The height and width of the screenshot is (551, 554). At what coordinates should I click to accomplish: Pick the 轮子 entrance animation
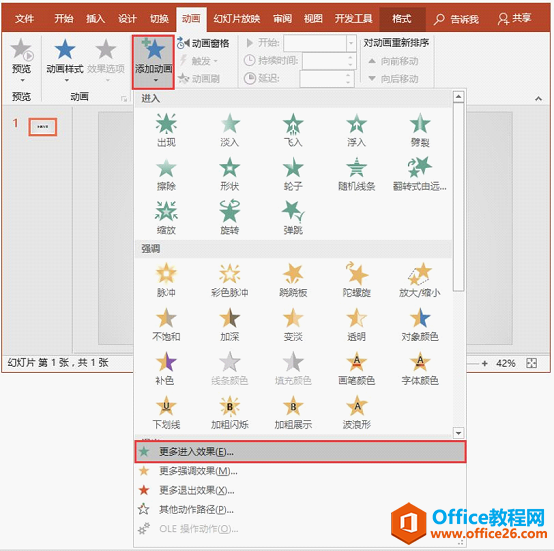(x=293, y=174)
